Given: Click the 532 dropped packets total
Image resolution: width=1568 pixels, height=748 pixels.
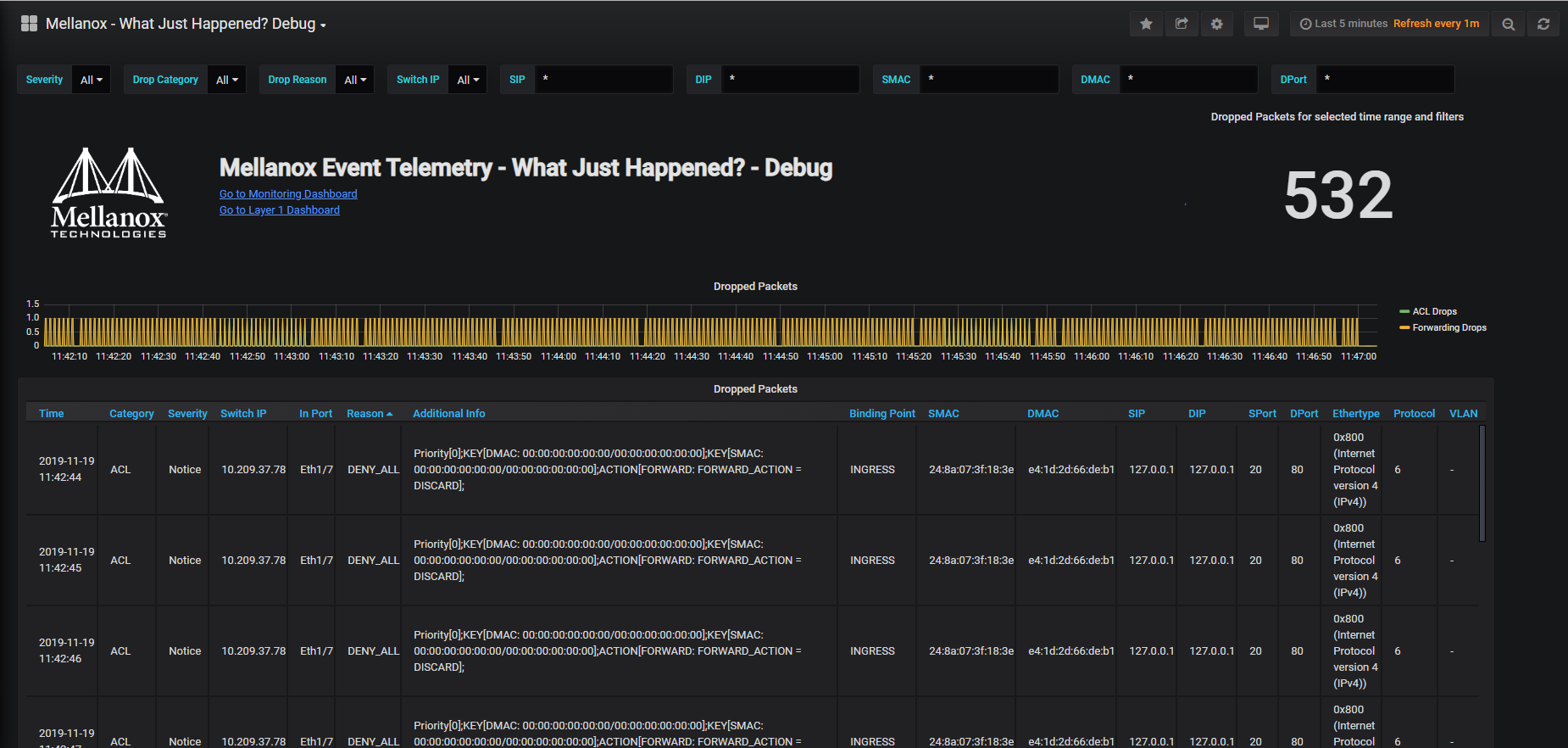Looking at the screenshot, I should pos(1338,195).
